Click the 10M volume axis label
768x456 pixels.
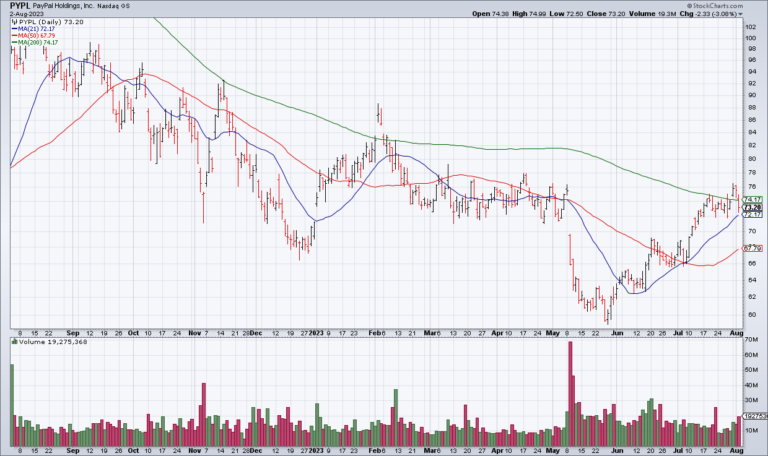[751, 431]
